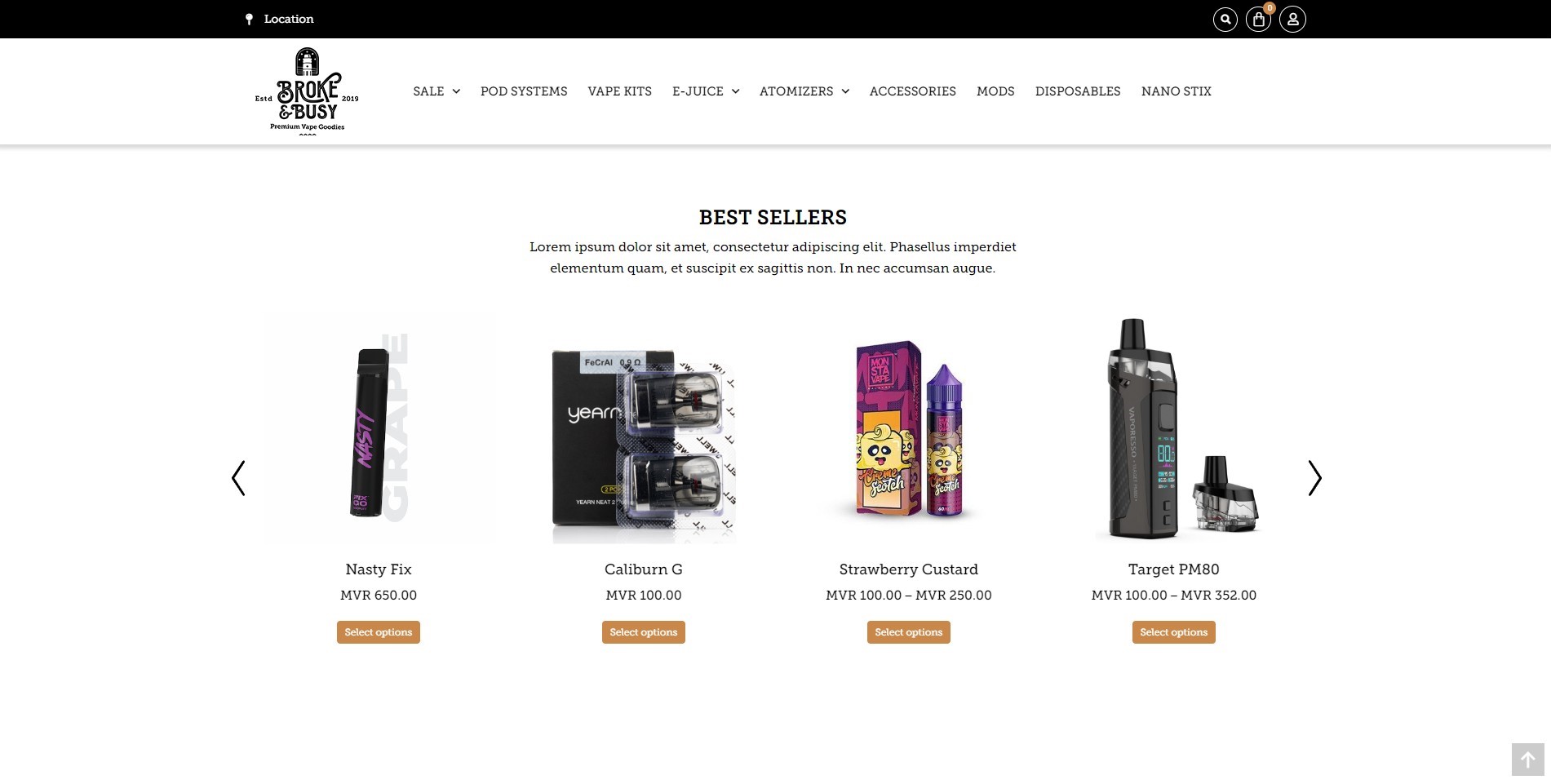The image size is (1551, 784).
Task: Click the back-to-top arrow button
Action: coord(1527,760)
